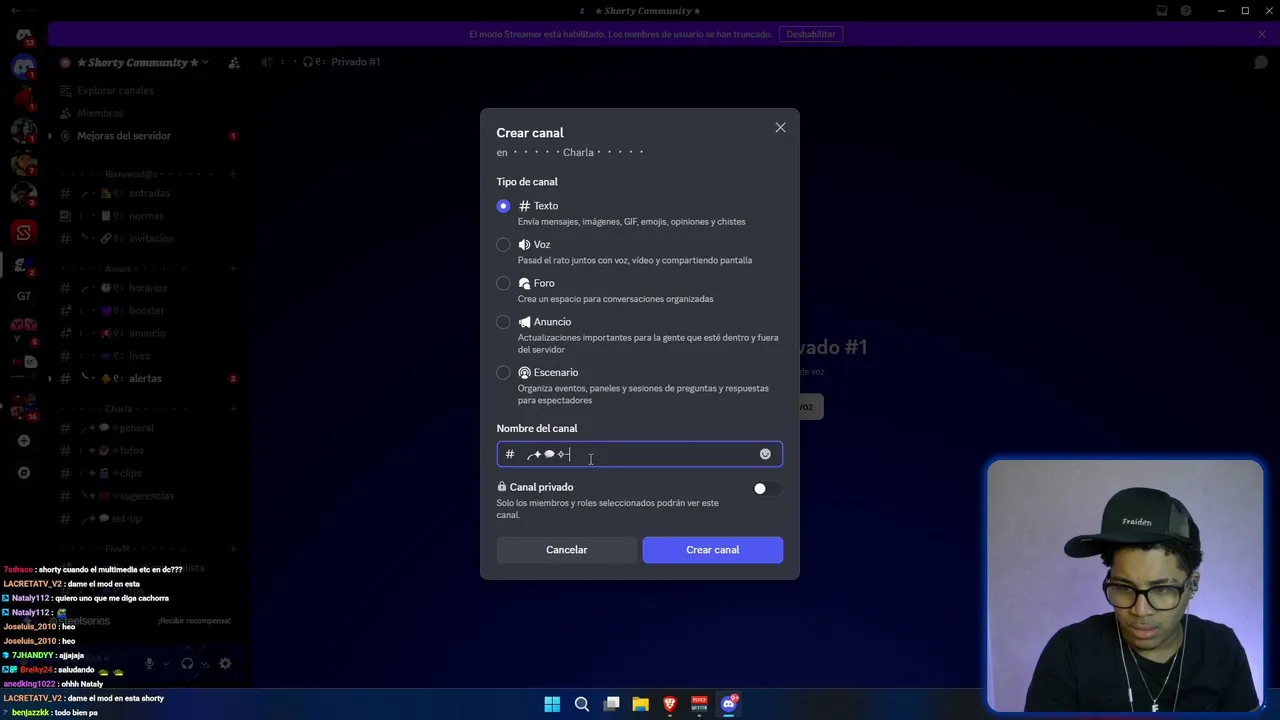Add a channel to the Charla category
The height and width of the screenshot is (720, 1280).
point(233,409)
